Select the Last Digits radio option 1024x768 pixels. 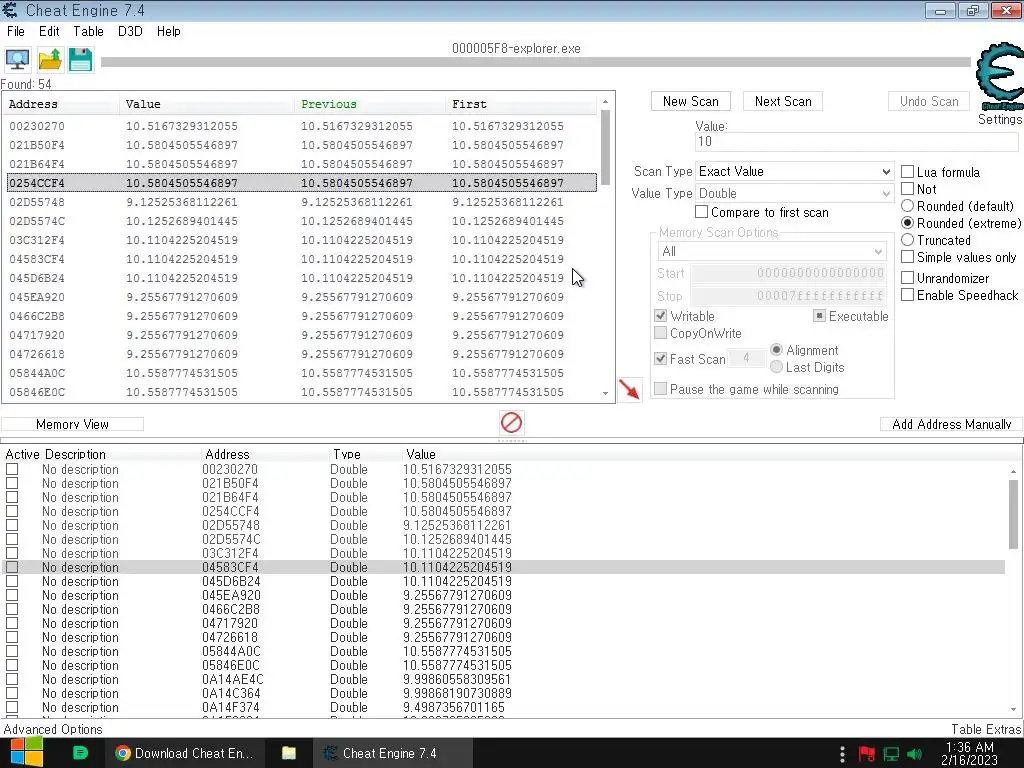(776, 367)
